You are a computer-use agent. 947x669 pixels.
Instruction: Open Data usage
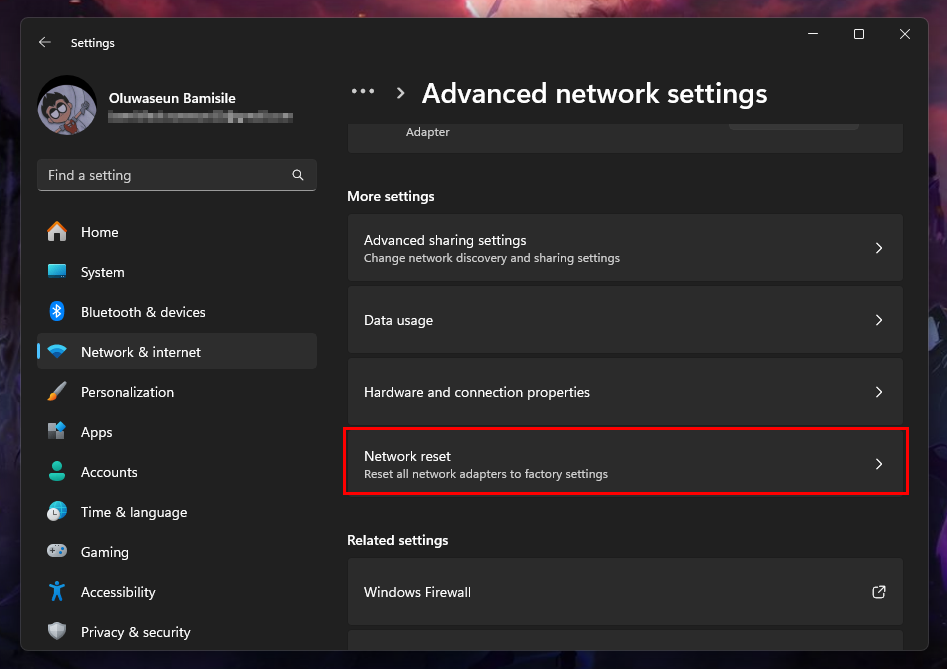[625, 320]
